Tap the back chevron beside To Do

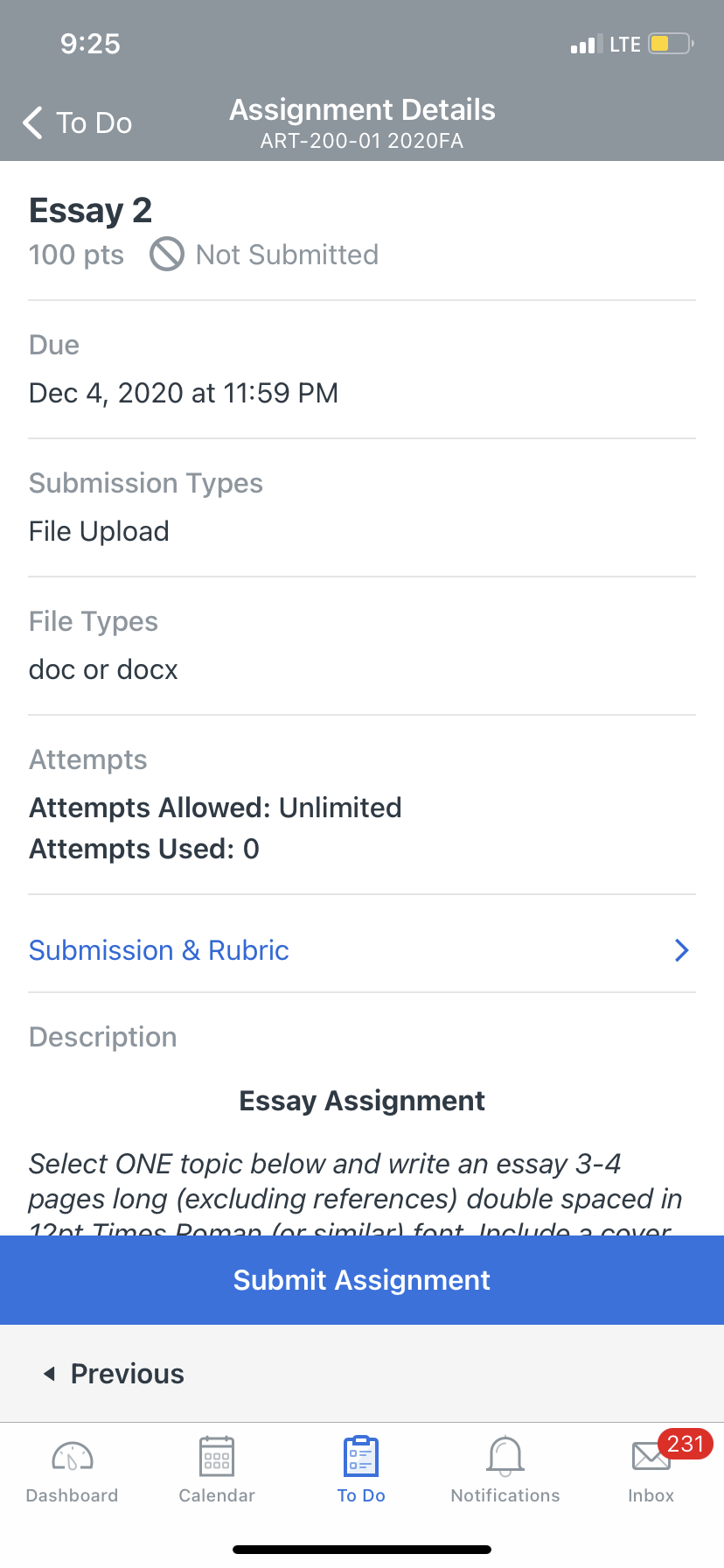click(32, 122)
